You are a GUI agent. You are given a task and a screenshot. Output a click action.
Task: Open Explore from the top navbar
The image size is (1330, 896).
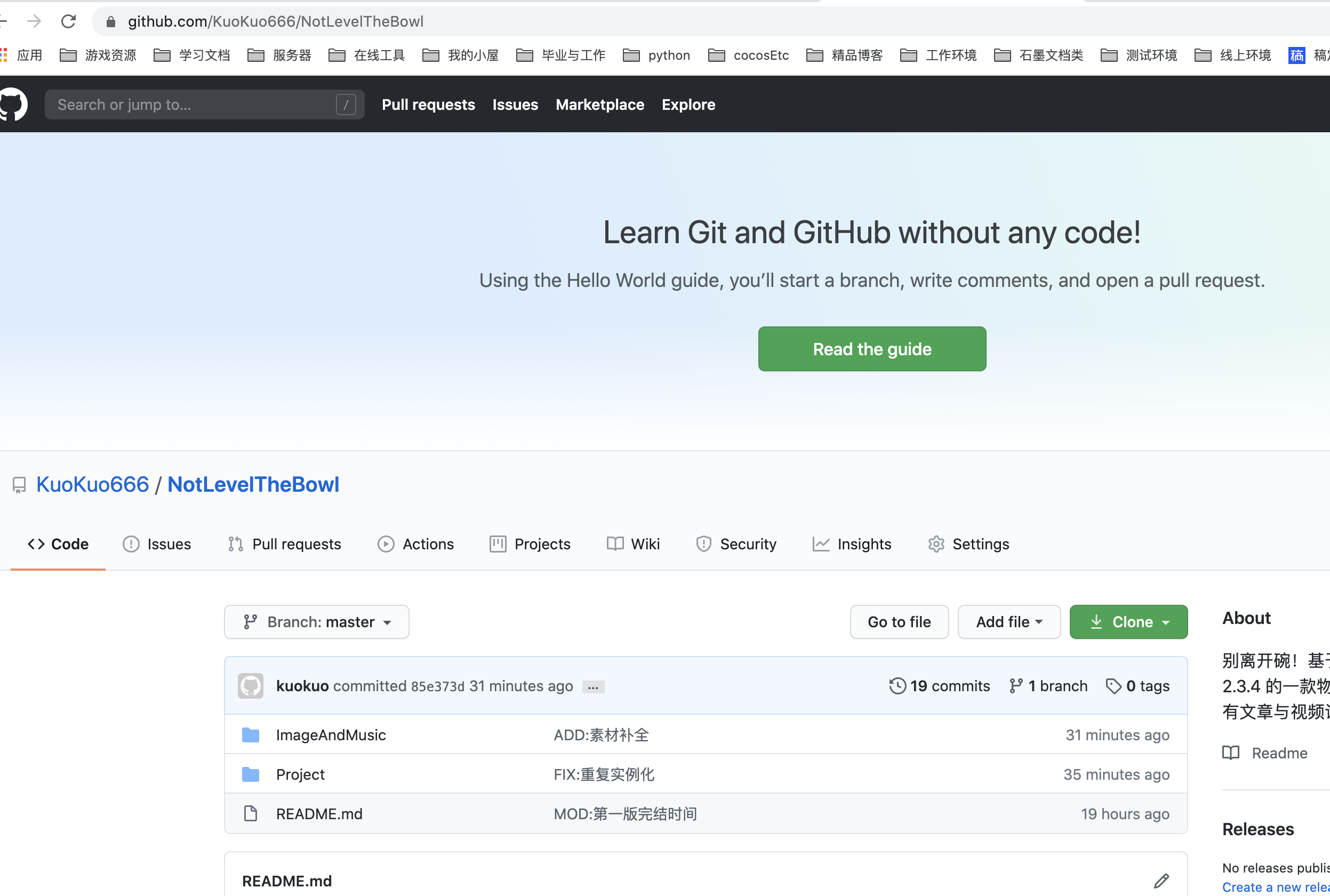tap(688, 105)
